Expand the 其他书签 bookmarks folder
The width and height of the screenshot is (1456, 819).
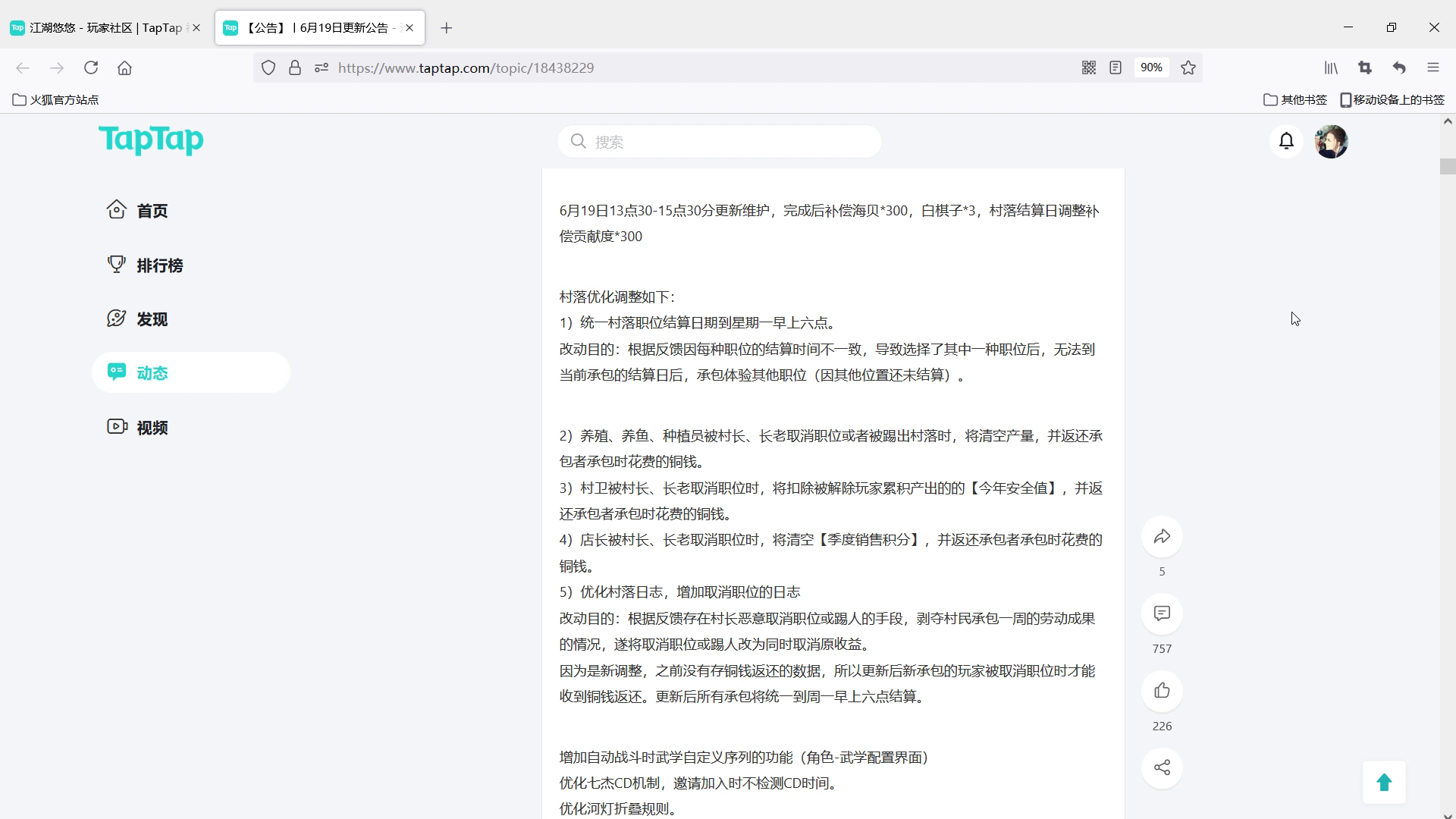point(1294,99)
